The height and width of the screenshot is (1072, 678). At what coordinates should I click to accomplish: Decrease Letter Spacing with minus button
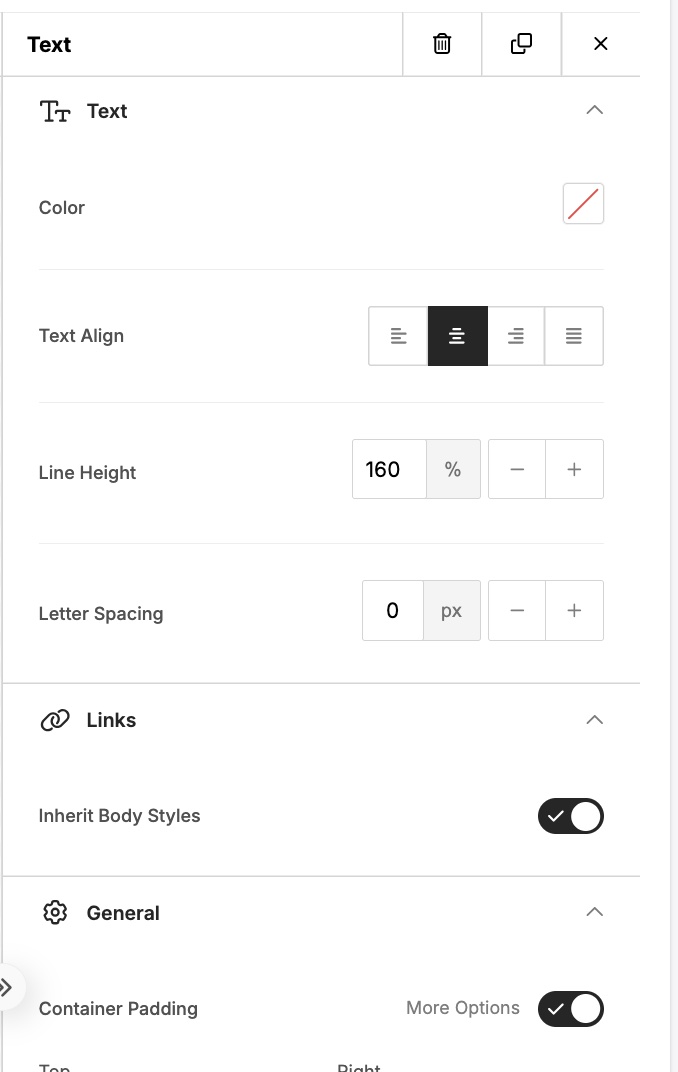(517, 611)
